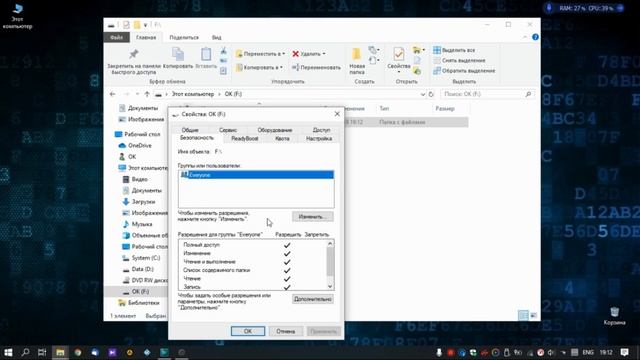Click the Rename button in ribbon

click(316, 67)
